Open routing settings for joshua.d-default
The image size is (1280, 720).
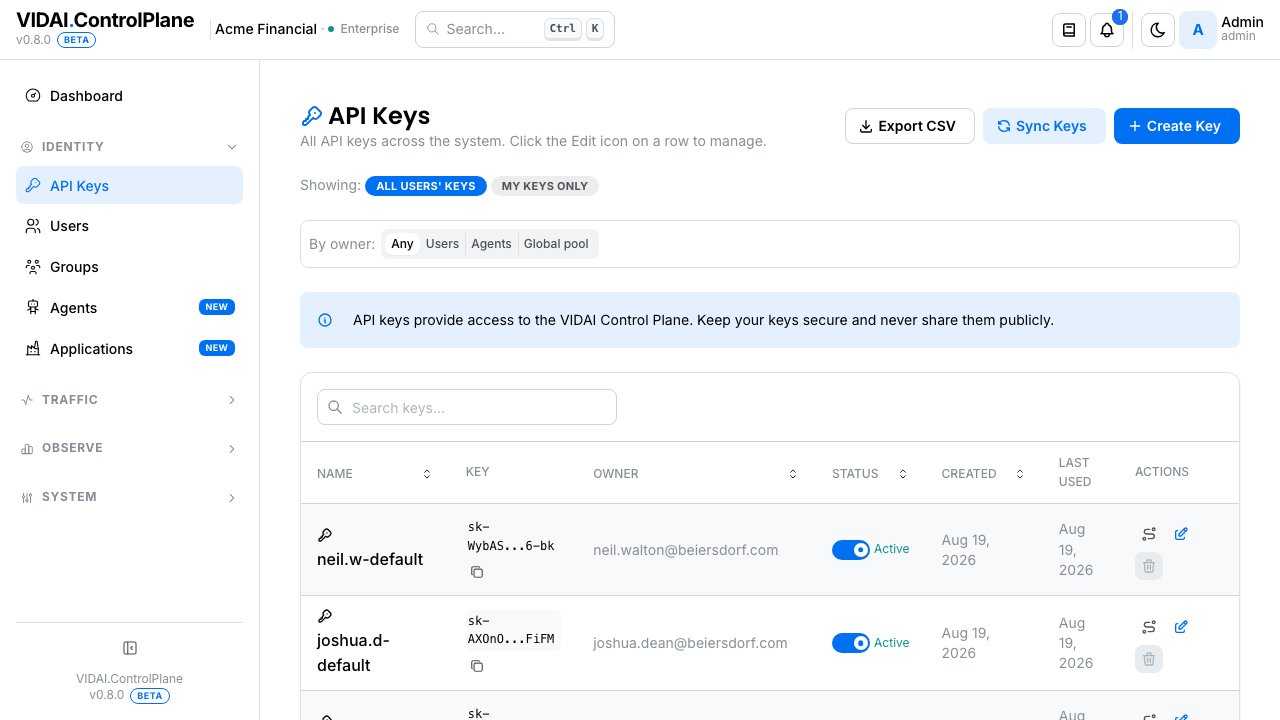click(x=1149, y=627)
